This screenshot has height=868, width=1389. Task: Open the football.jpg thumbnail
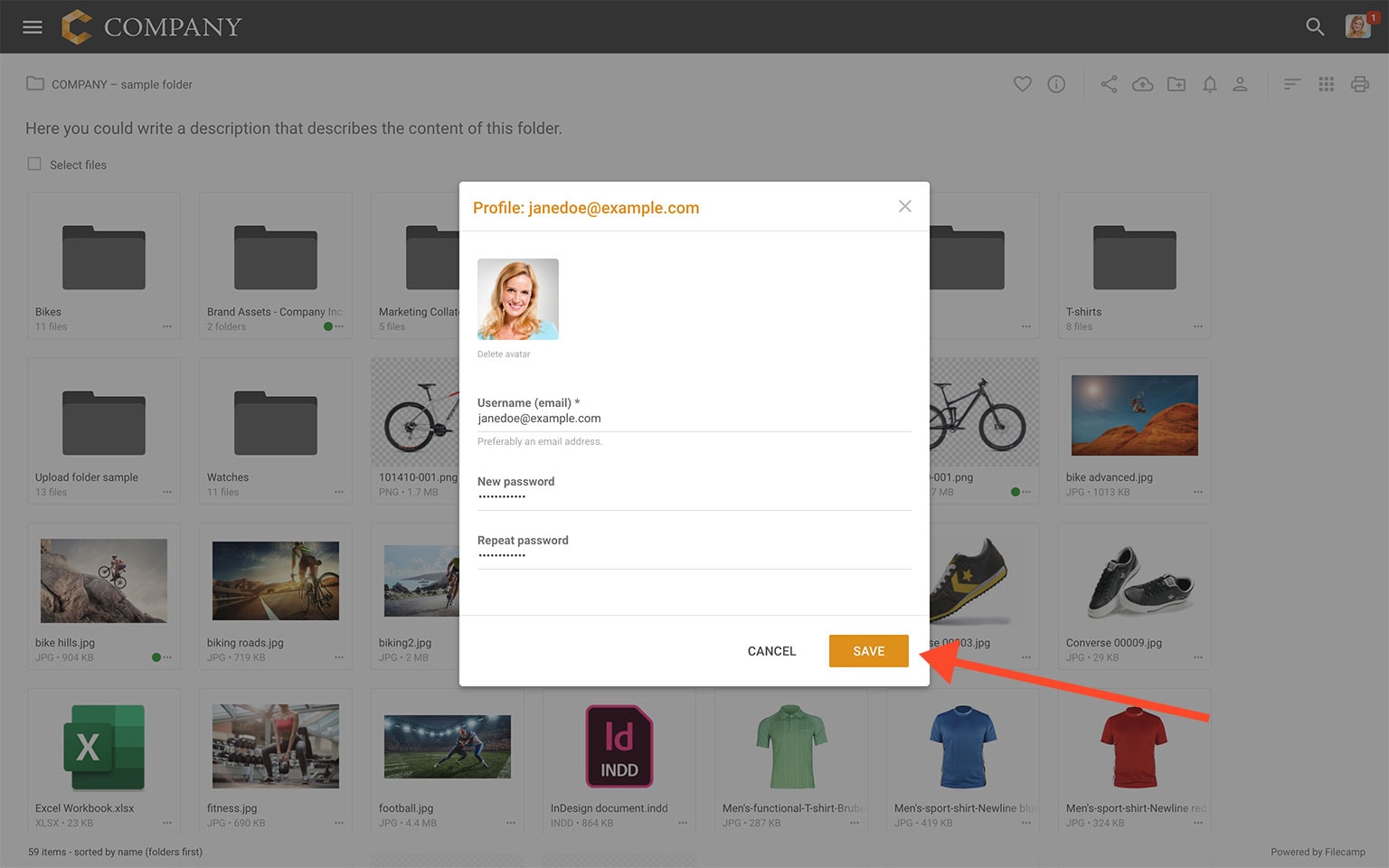pyautogui.click(x=448, y=747)
